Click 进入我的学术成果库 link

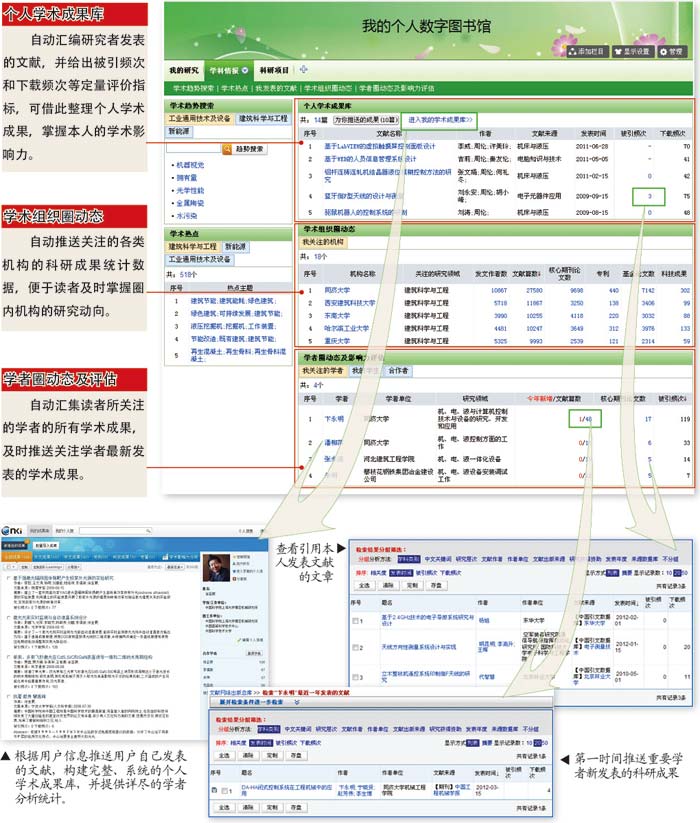440,120
